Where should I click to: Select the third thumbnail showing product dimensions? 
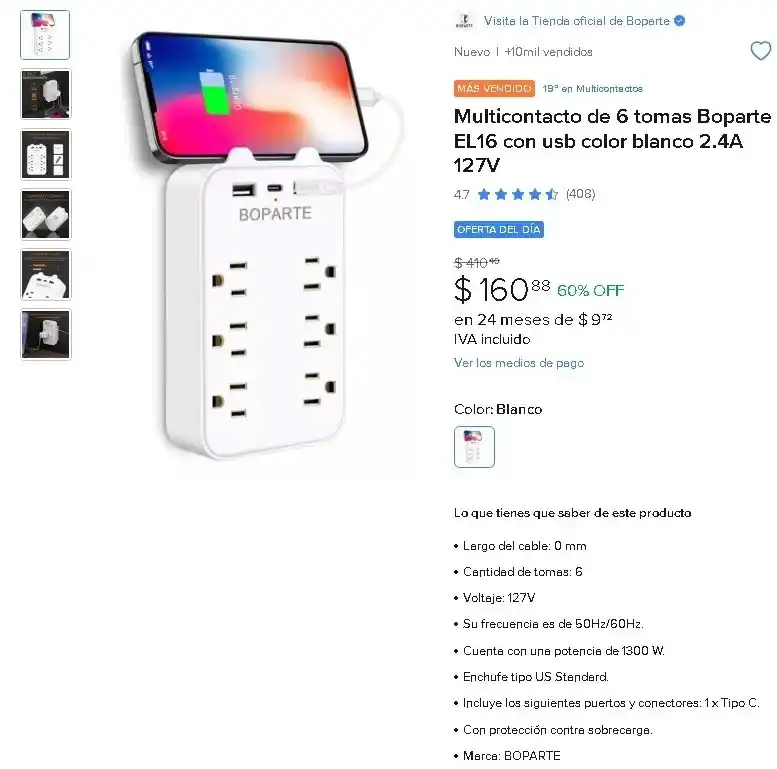46,154
